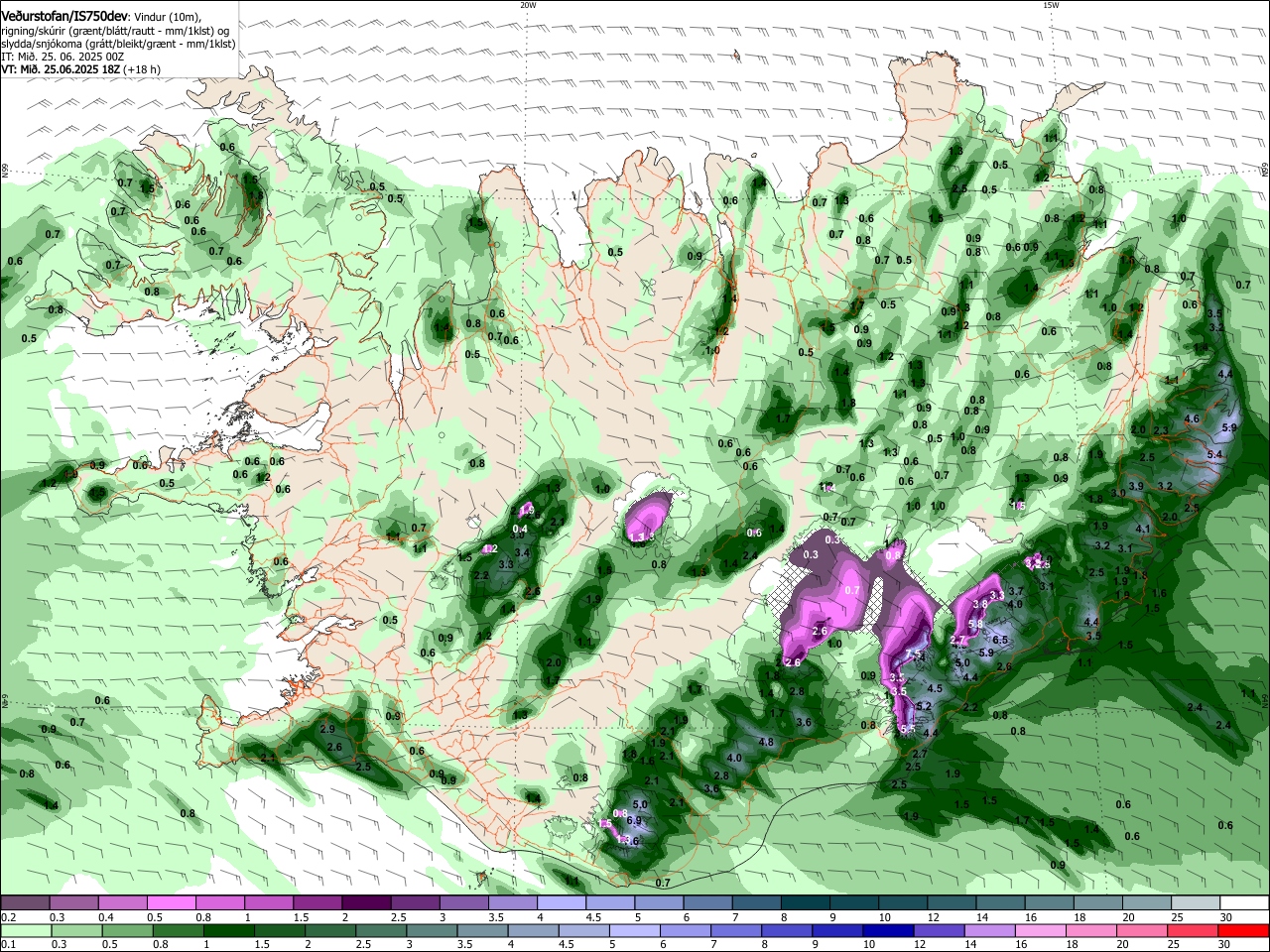Pick the palest green 0.1 swatch in lower legend row
Viewport: 1270px width, 952px height.
(27, 931)
